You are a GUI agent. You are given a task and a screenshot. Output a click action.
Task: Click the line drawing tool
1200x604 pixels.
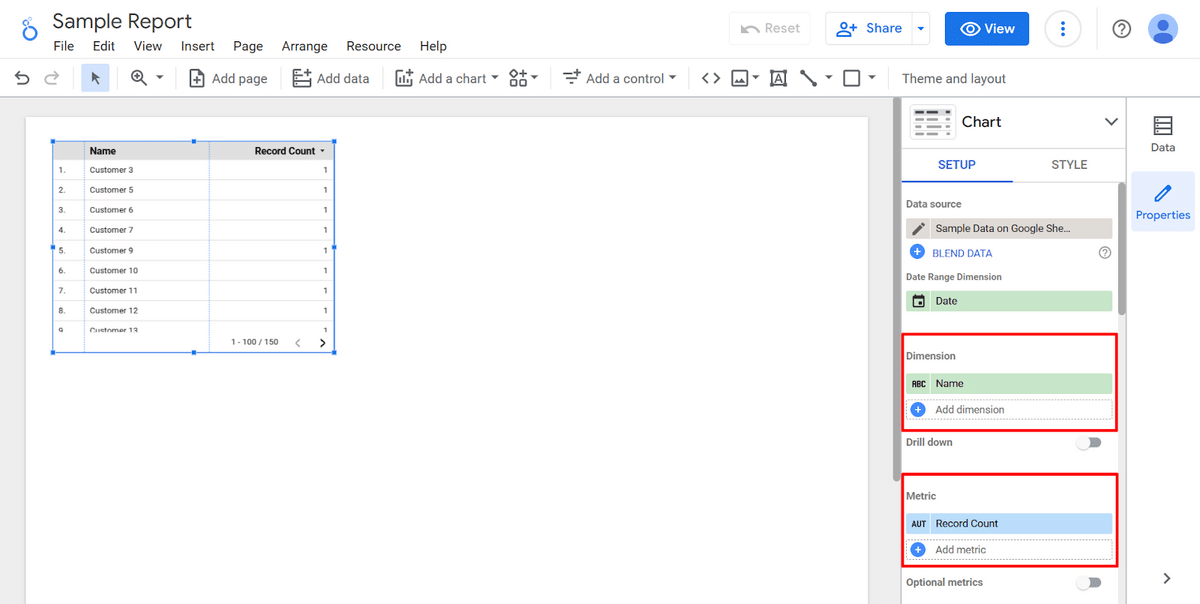tap(809, 78)
